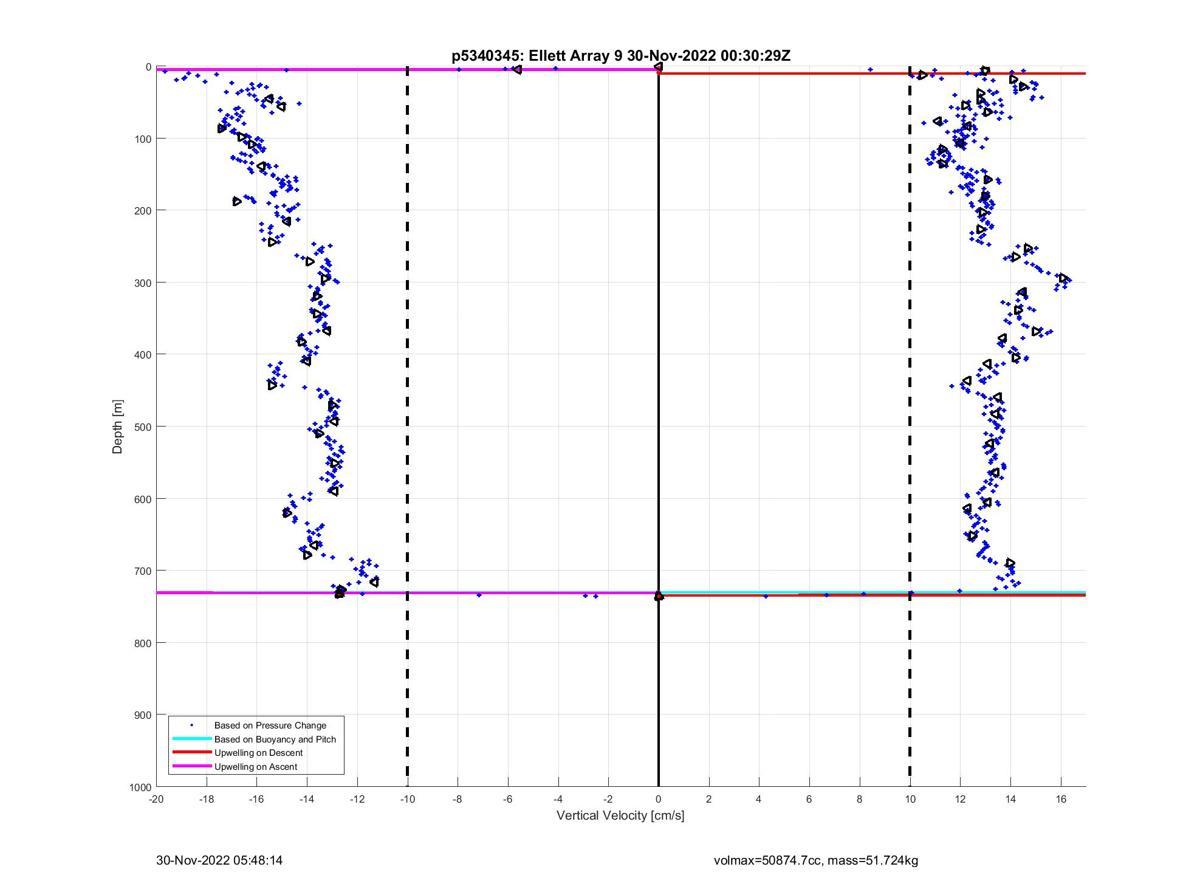Click the magenta line sample in legend
The height and width of the screenshot is (885, 1200).
[191, 767]
